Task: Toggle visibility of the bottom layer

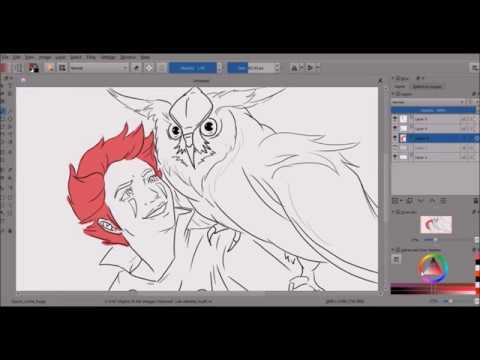Action: coord(395,157)
